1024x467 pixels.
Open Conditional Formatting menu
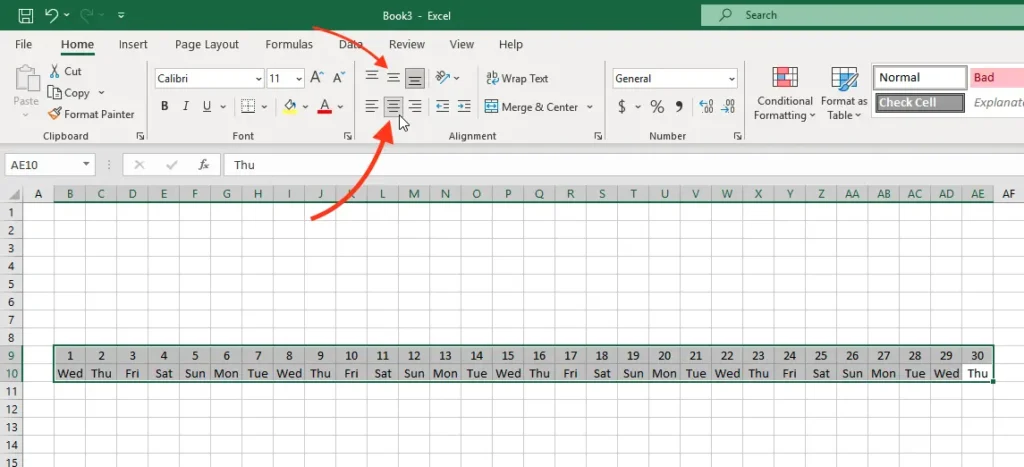[785, 95]
